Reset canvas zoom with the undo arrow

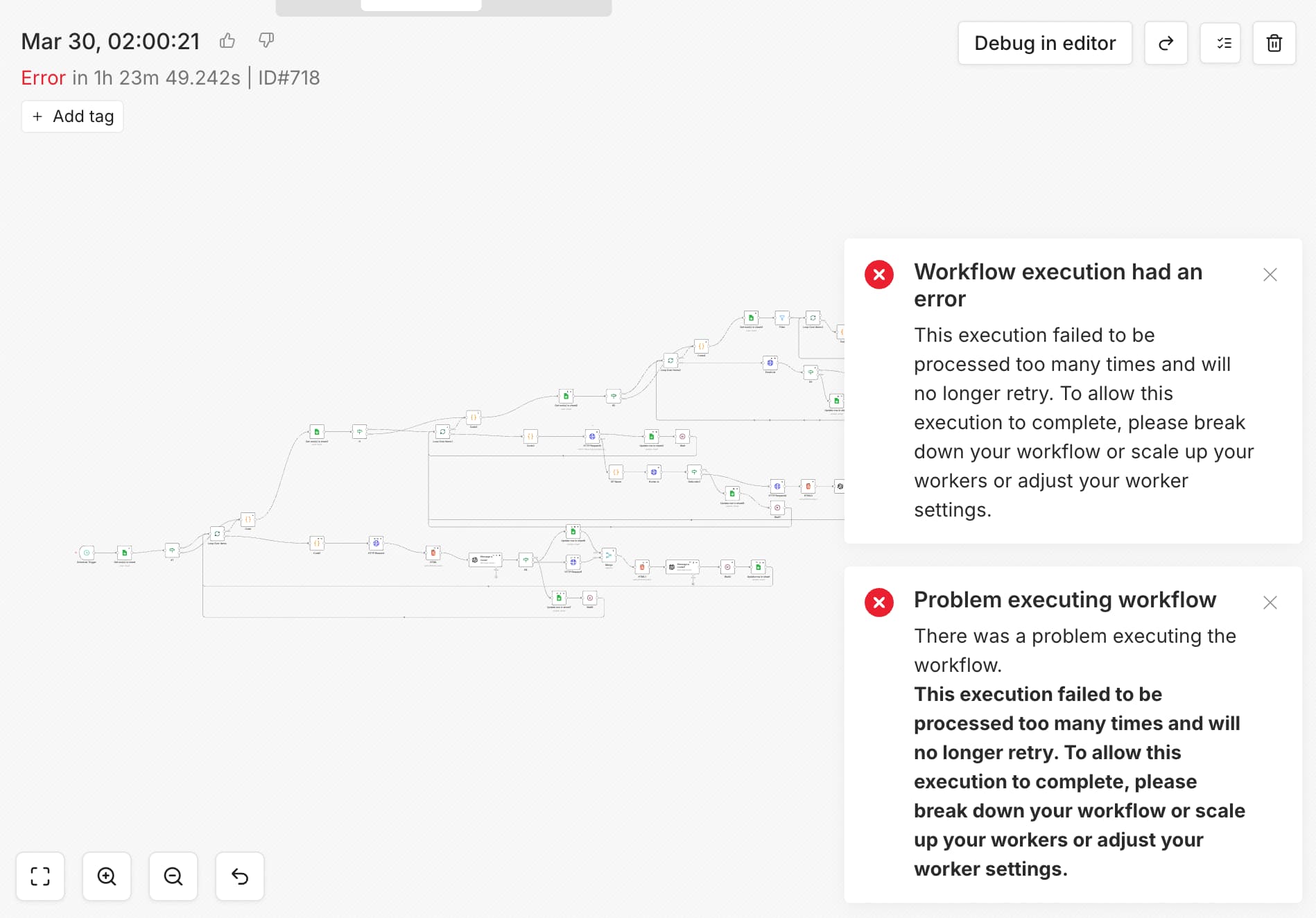point(240,876)
